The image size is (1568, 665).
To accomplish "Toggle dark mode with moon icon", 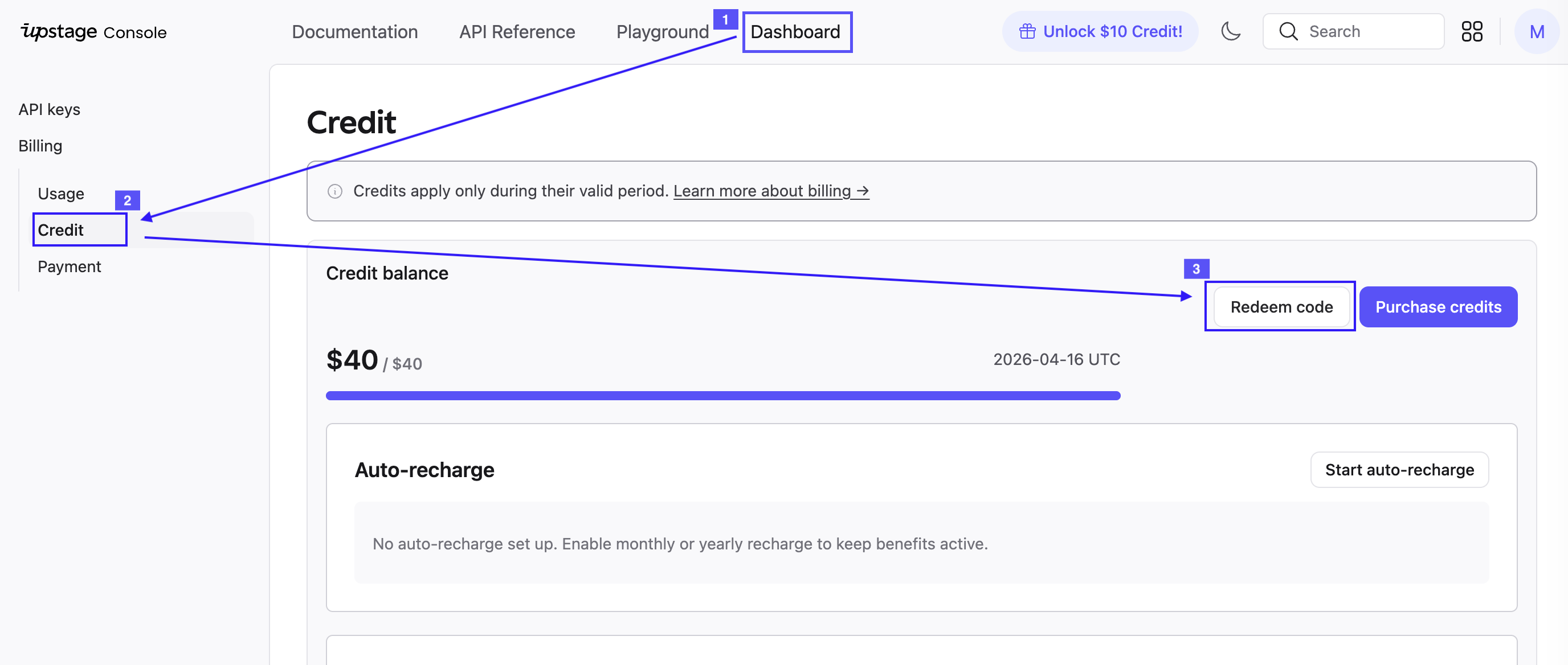I will [1230, 31].
